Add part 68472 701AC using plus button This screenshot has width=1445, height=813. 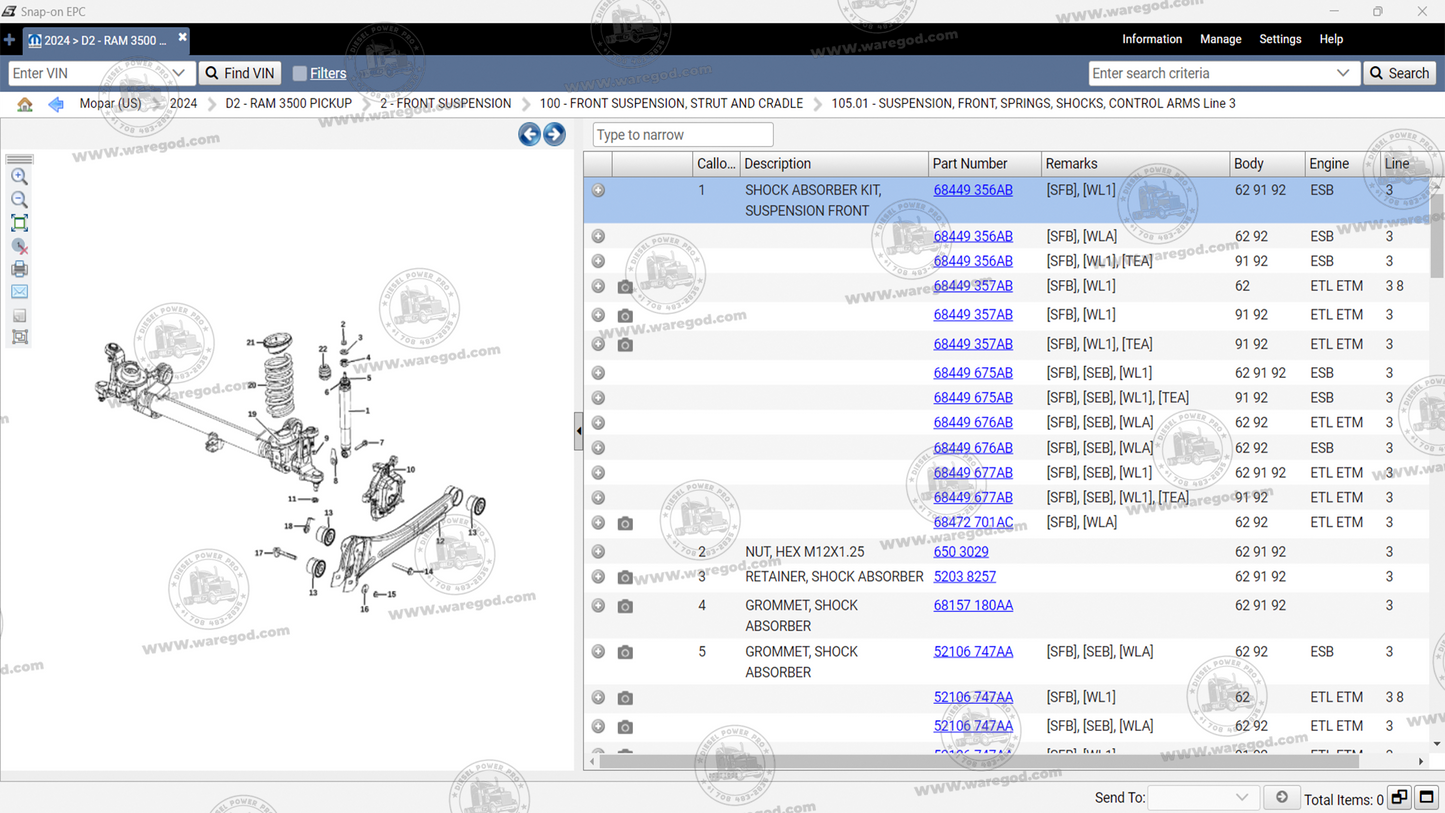coord(598,523)
